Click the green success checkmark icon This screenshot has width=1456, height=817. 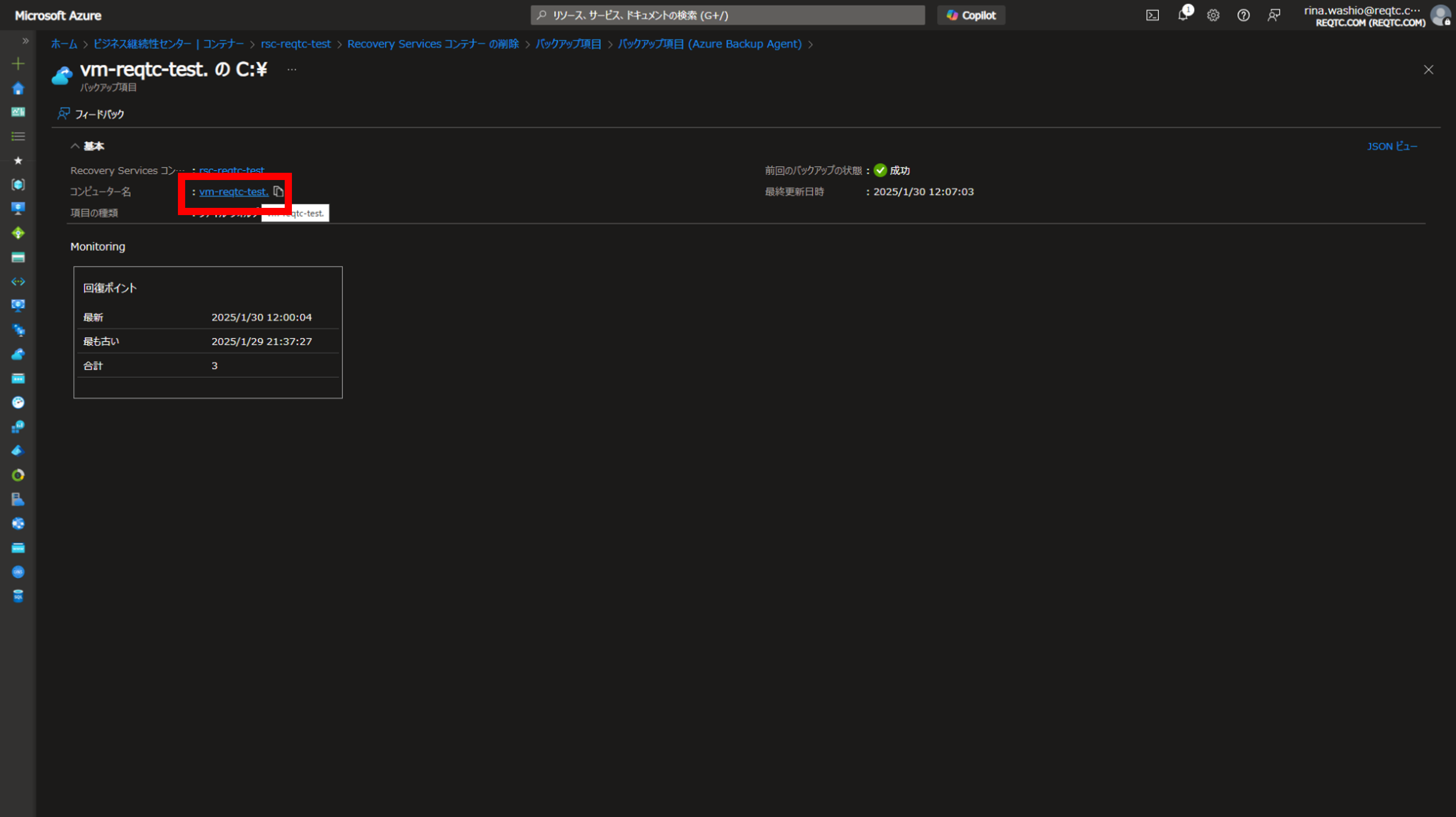pos(879,170)
